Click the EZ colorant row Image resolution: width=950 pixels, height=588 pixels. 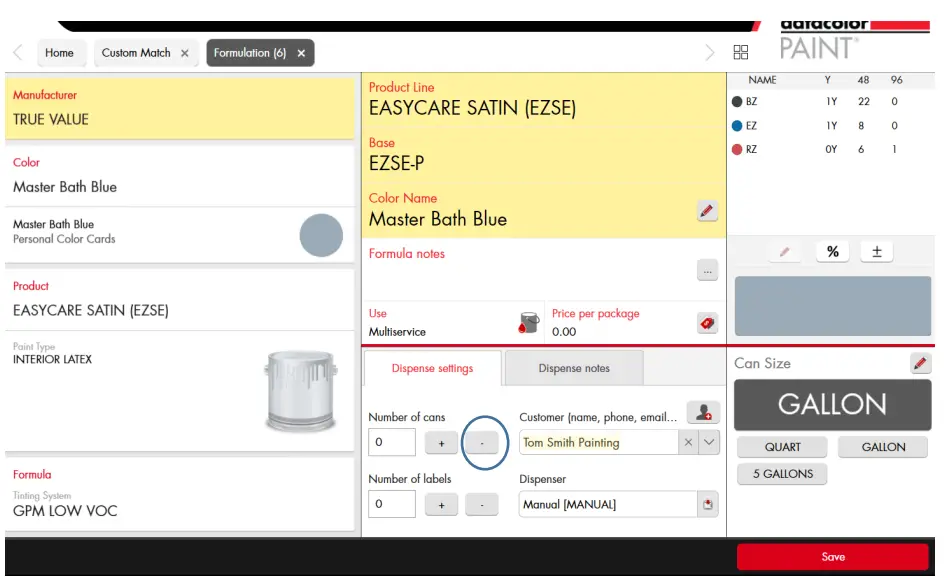pos(830,126)
